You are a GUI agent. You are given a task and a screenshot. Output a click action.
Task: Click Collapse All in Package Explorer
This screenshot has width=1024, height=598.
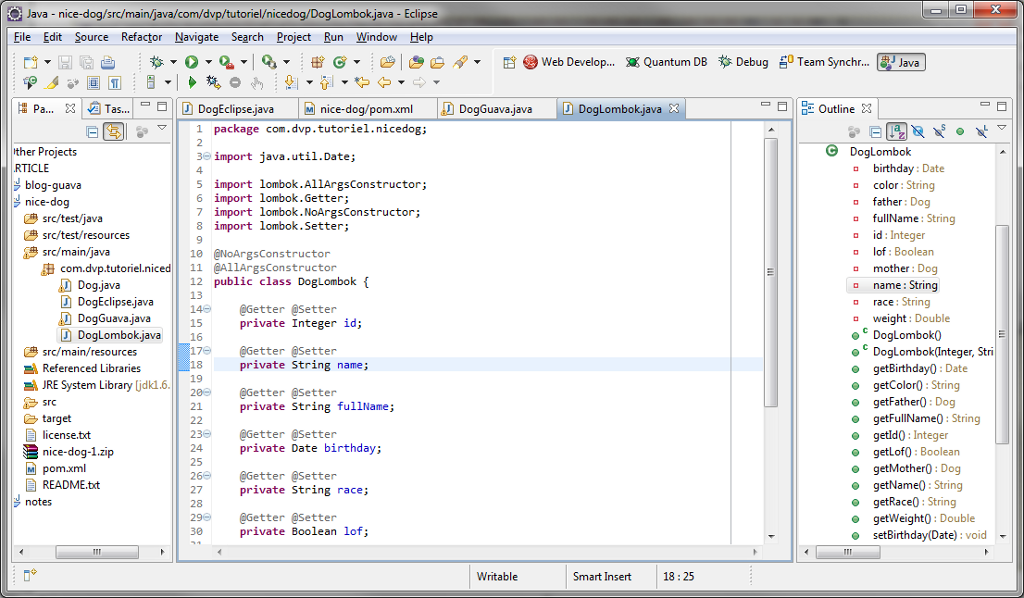(x=92, y=131)
